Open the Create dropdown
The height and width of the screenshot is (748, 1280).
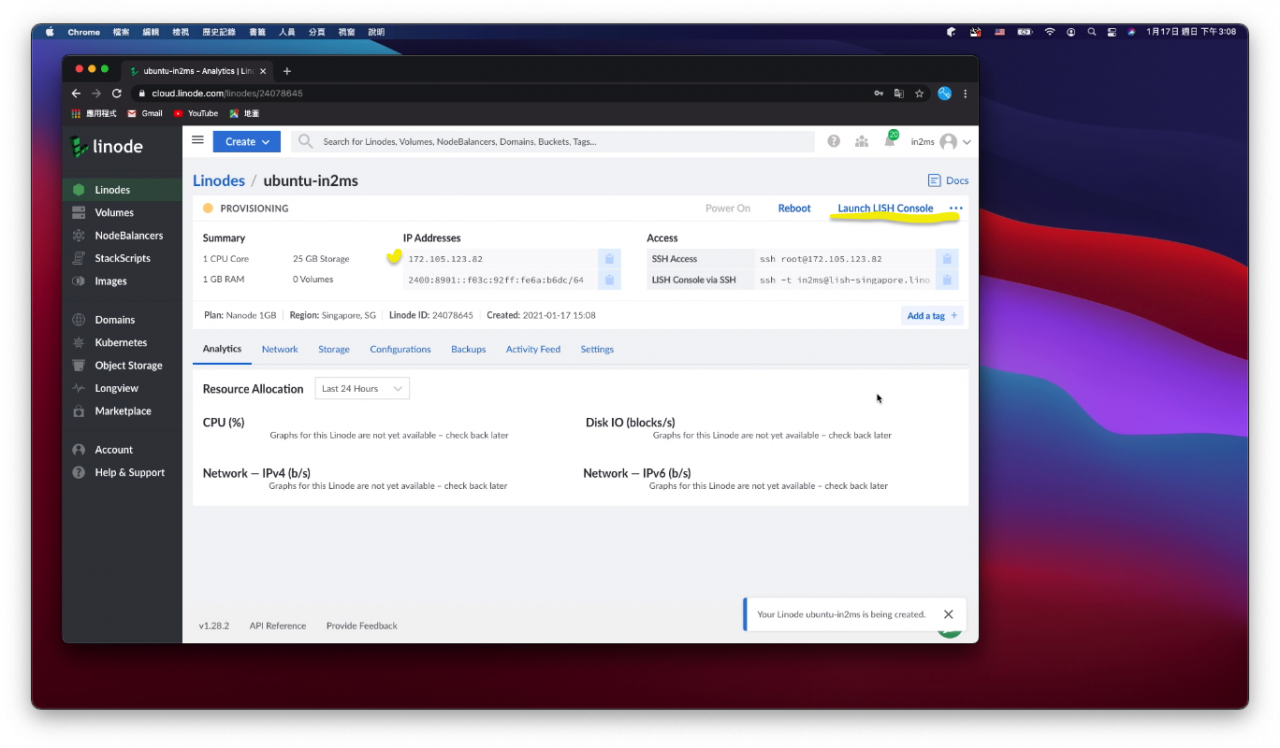coord(247,142)
